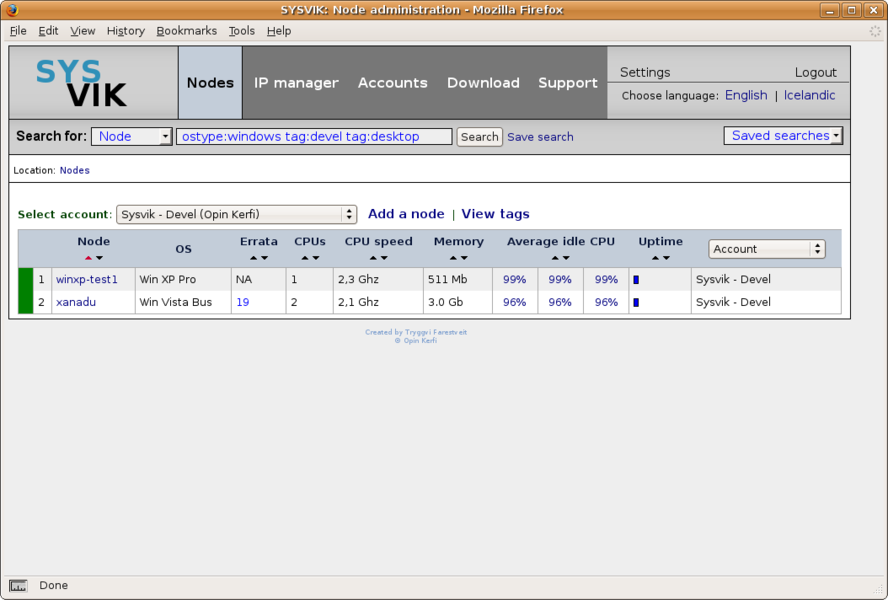
Task: Sort Average idle CPU ascending
Action: point(555,258)
